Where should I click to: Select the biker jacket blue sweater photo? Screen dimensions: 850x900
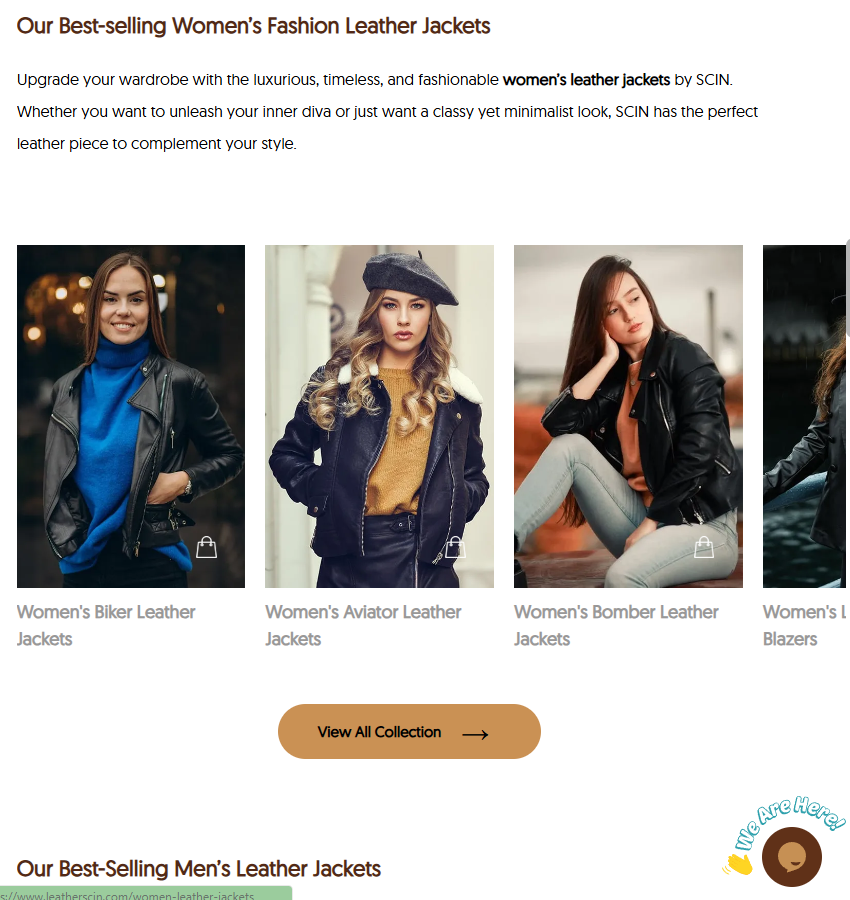(x=131, y=416)
